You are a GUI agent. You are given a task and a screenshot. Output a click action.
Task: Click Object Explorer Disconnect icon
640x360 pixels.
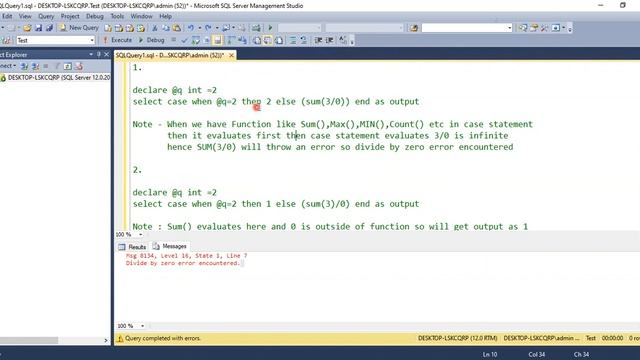click(35, 66)
